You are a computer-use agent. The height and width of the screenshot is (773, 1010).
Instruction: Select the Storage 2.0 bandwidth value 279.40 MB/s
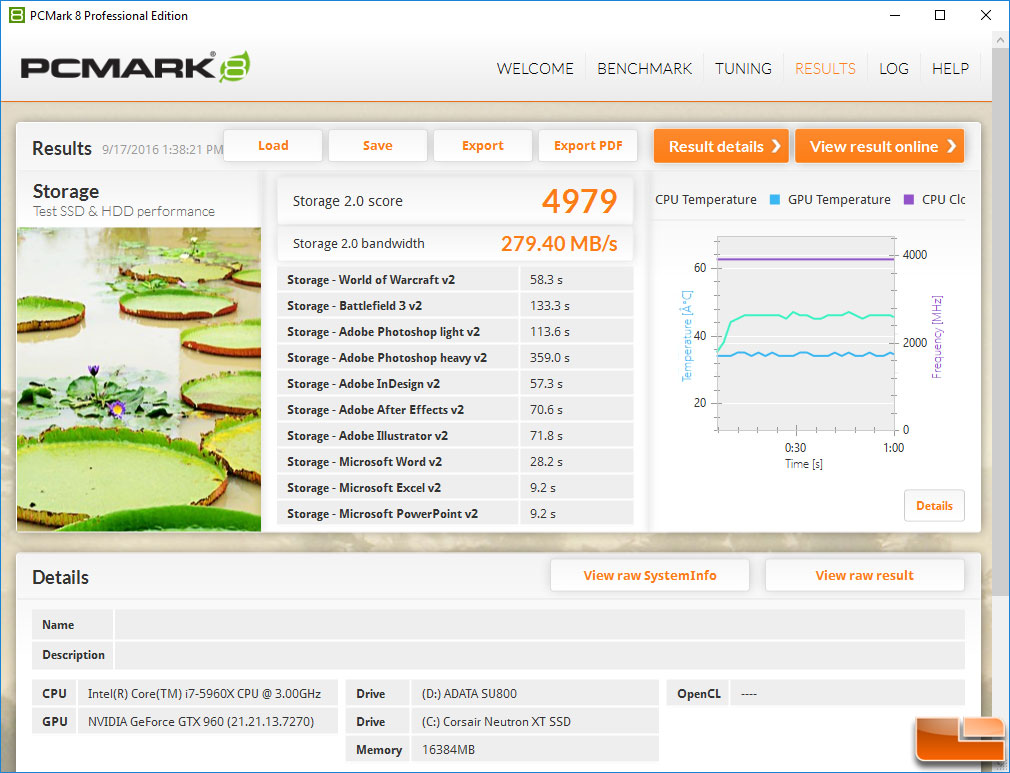pos(559,243)
